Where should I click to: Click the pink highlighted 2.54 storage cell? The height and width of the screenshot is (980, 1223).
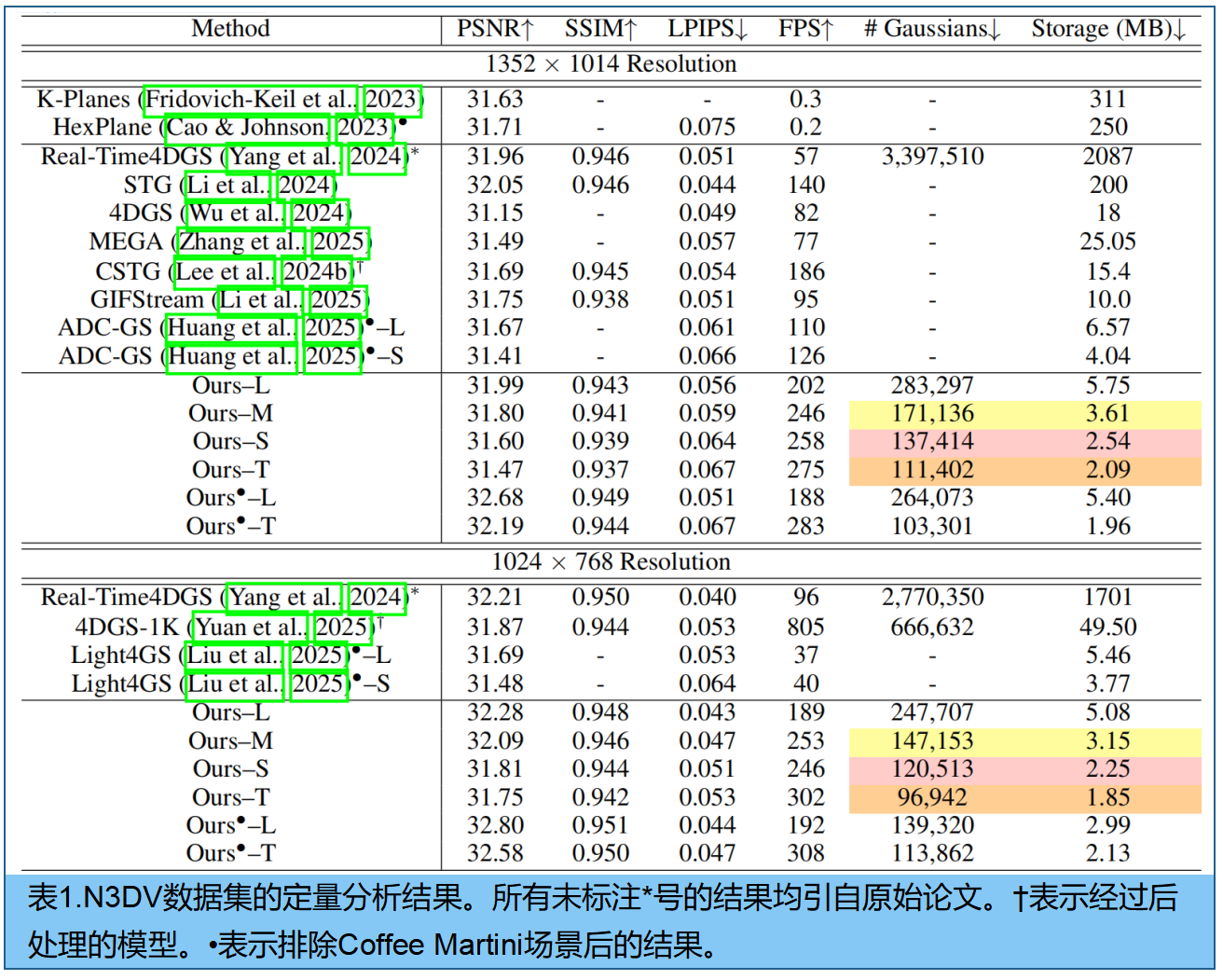[x=1108, y=442]
